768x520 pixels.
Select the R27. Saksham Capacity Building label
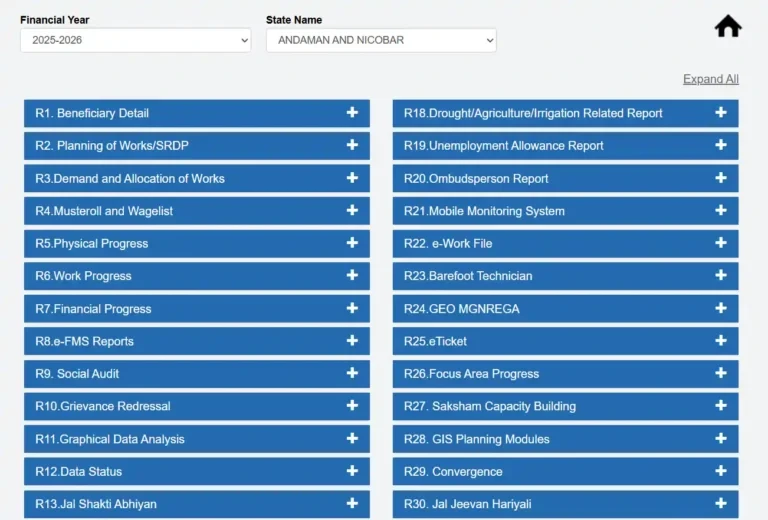(x=490, y=406)
